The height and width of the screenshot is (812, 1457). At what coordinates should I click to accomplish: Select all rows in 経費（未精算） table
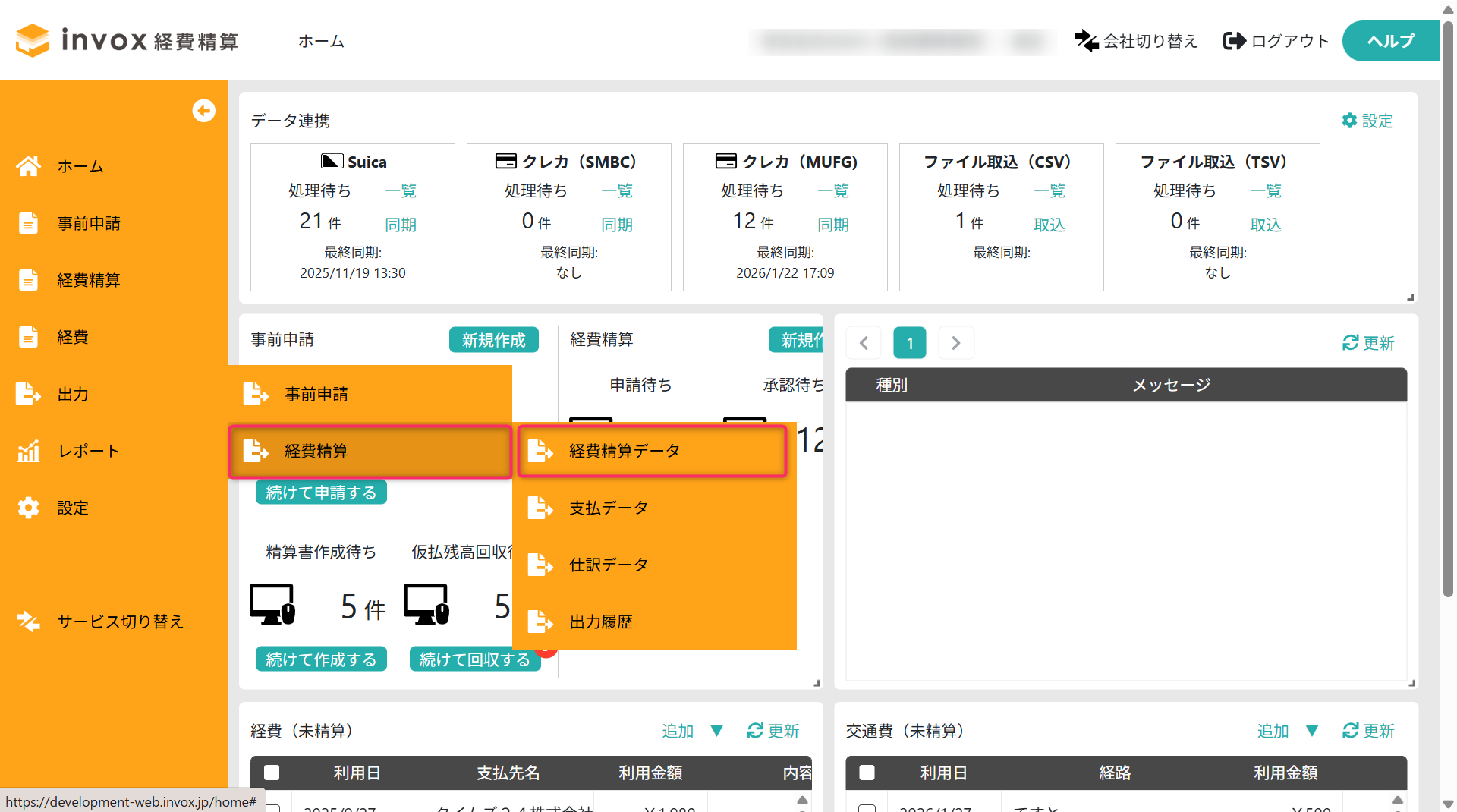pyautogui.click(x=272, y=773)
